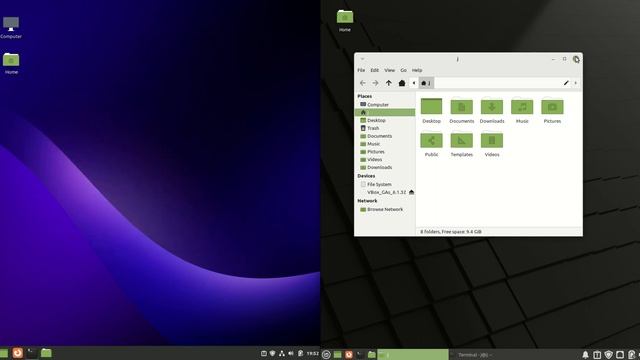640x360 pixels.
Task: Open the Go menu
Action: point(403,70)
